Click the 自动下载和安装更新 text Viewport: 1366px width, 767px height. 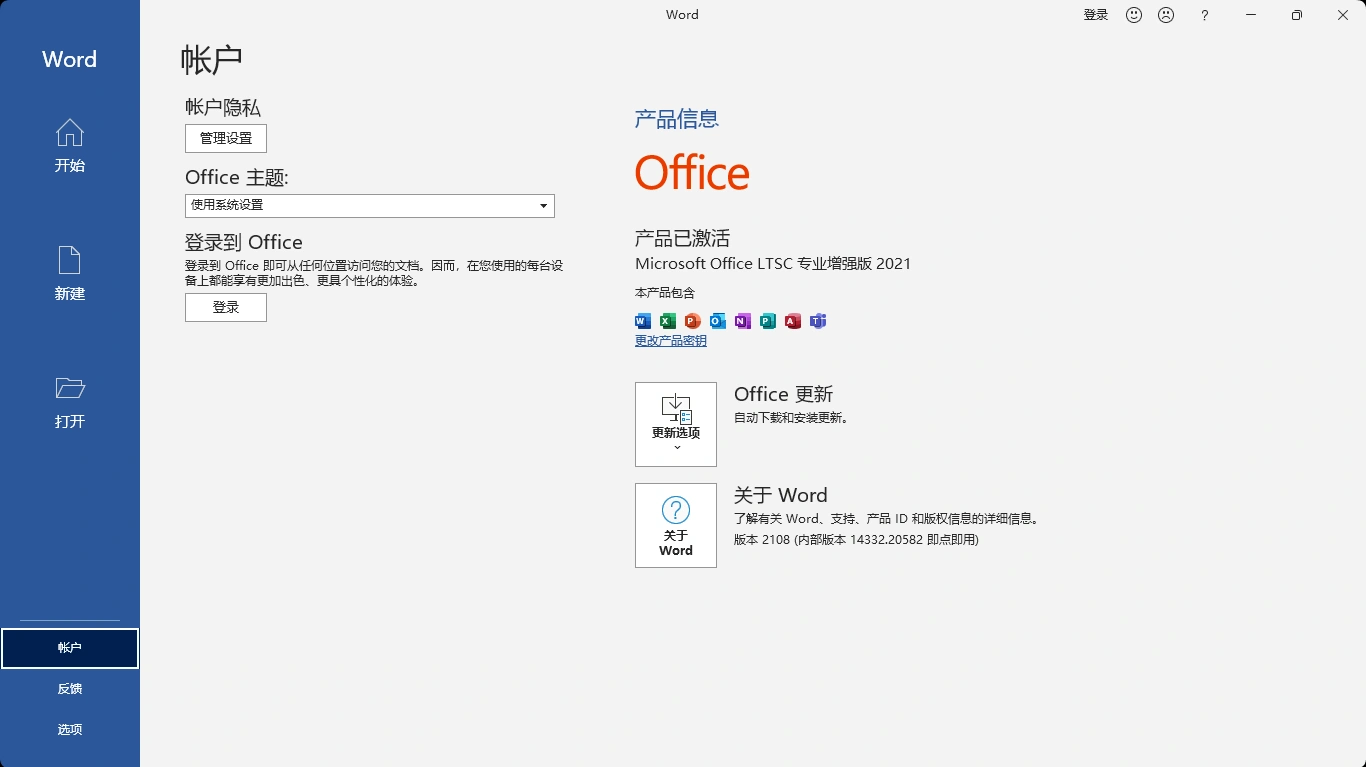791,418
